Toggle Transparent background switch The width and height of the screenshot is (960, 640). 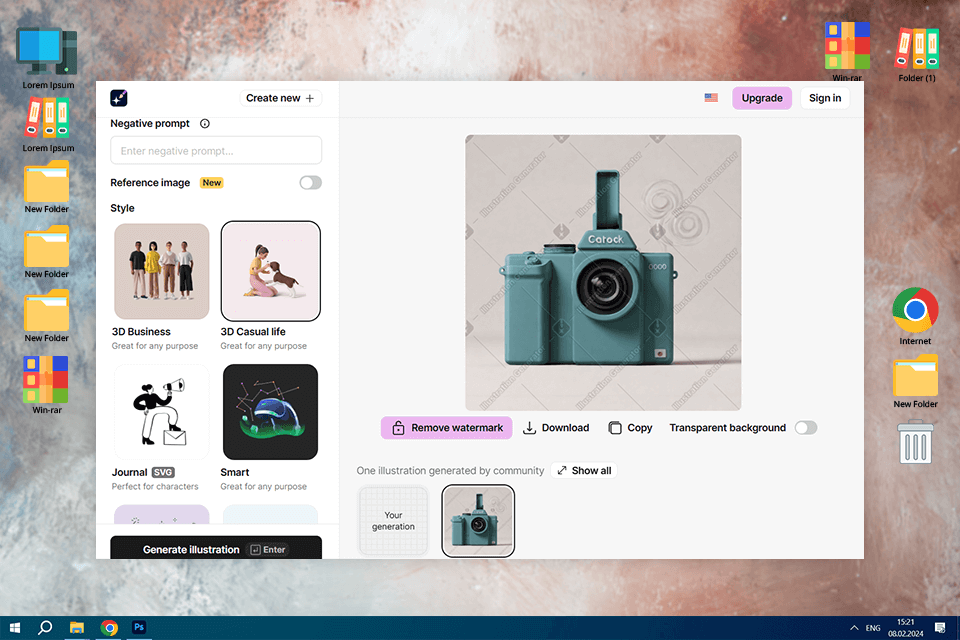click(x=806, y=427)
